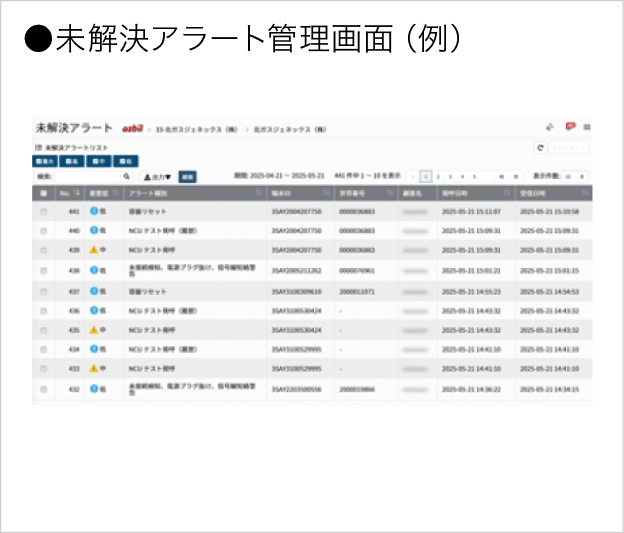Open the red notification message icon
This screenshot has width=624, height=533.
(570, 128)
